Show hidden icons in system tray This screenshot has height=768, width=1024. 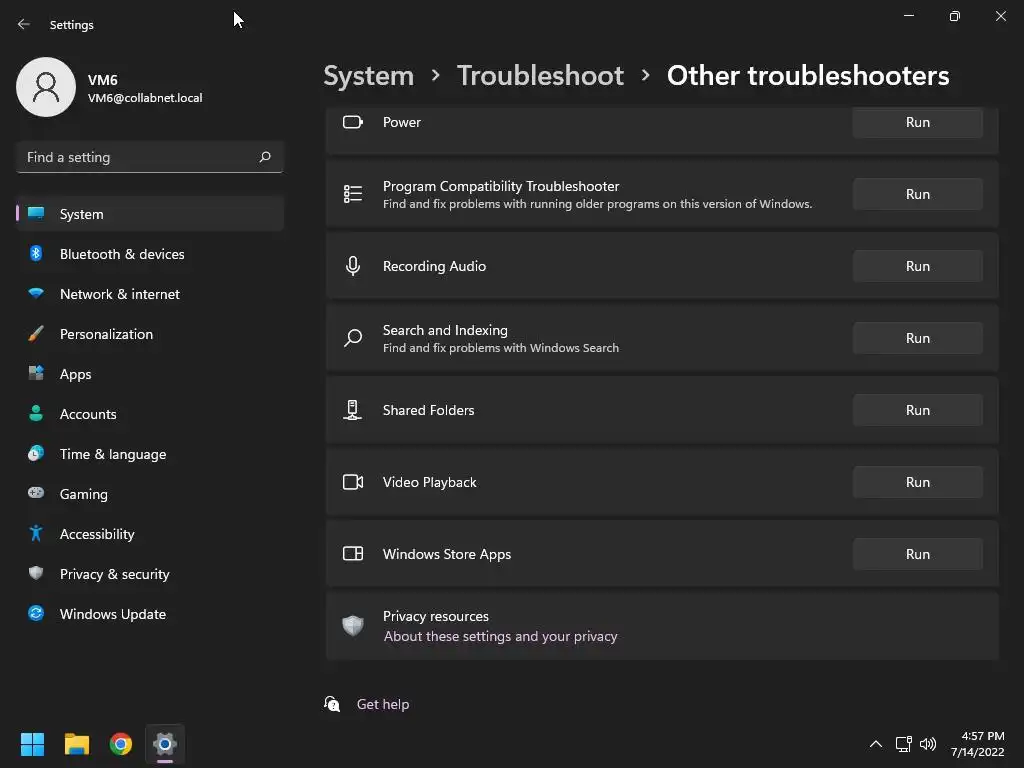tap(876, 744)
